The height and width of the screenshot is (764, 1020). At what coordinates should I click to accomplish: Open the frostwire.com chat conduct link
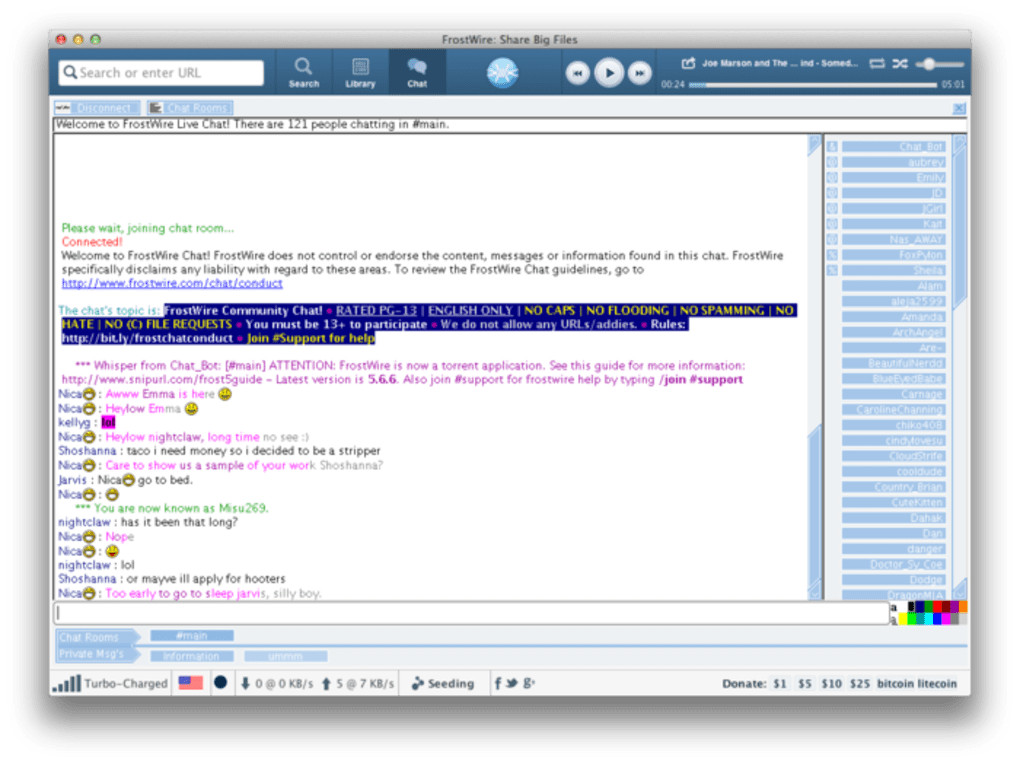[172, 283]
